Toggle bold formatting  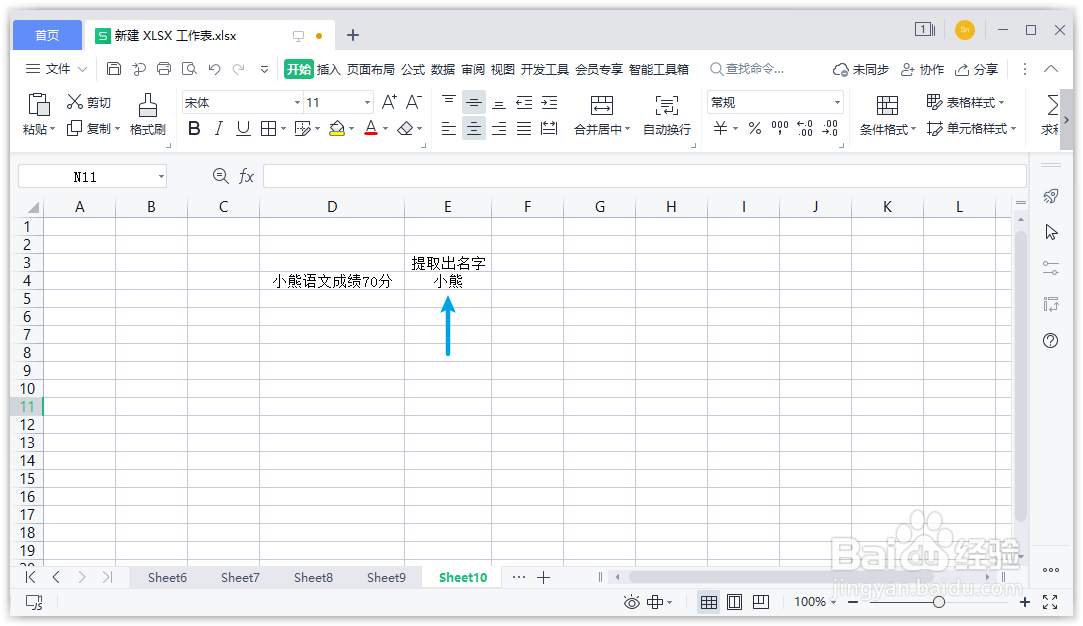pyautogui.click(x=194, y=128)
